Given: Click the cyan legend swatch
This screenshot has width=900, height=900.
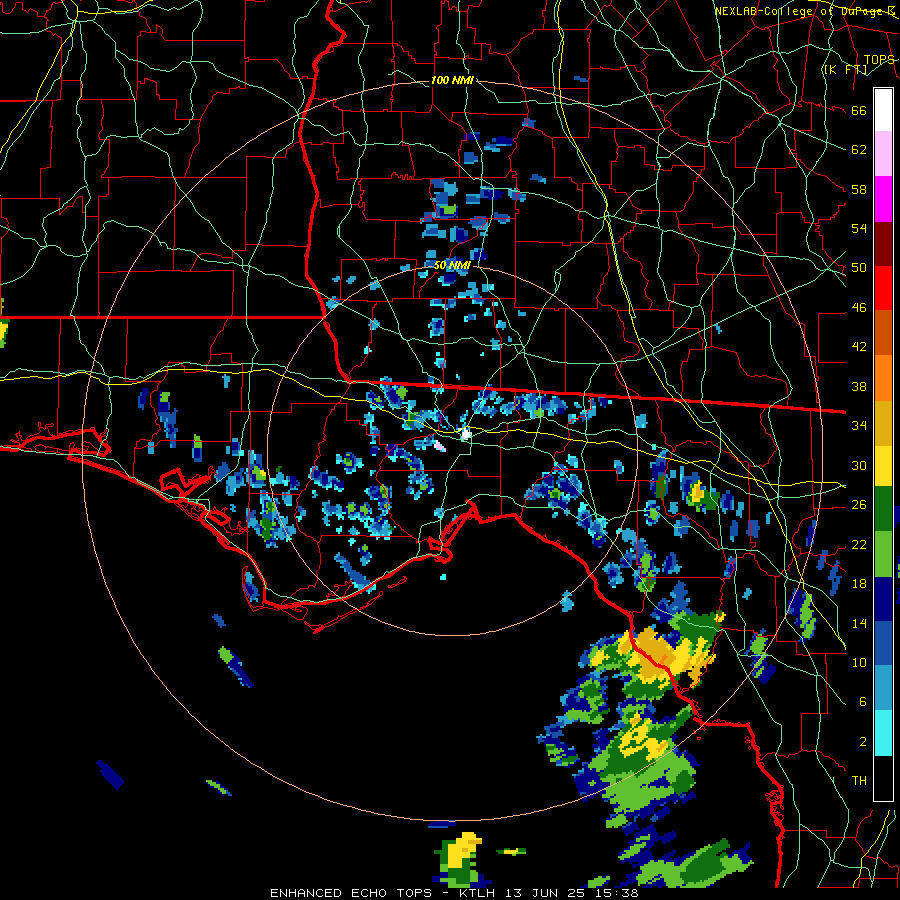Looking at the screenshot, I should pyautogui.click(x=883, y=733).
